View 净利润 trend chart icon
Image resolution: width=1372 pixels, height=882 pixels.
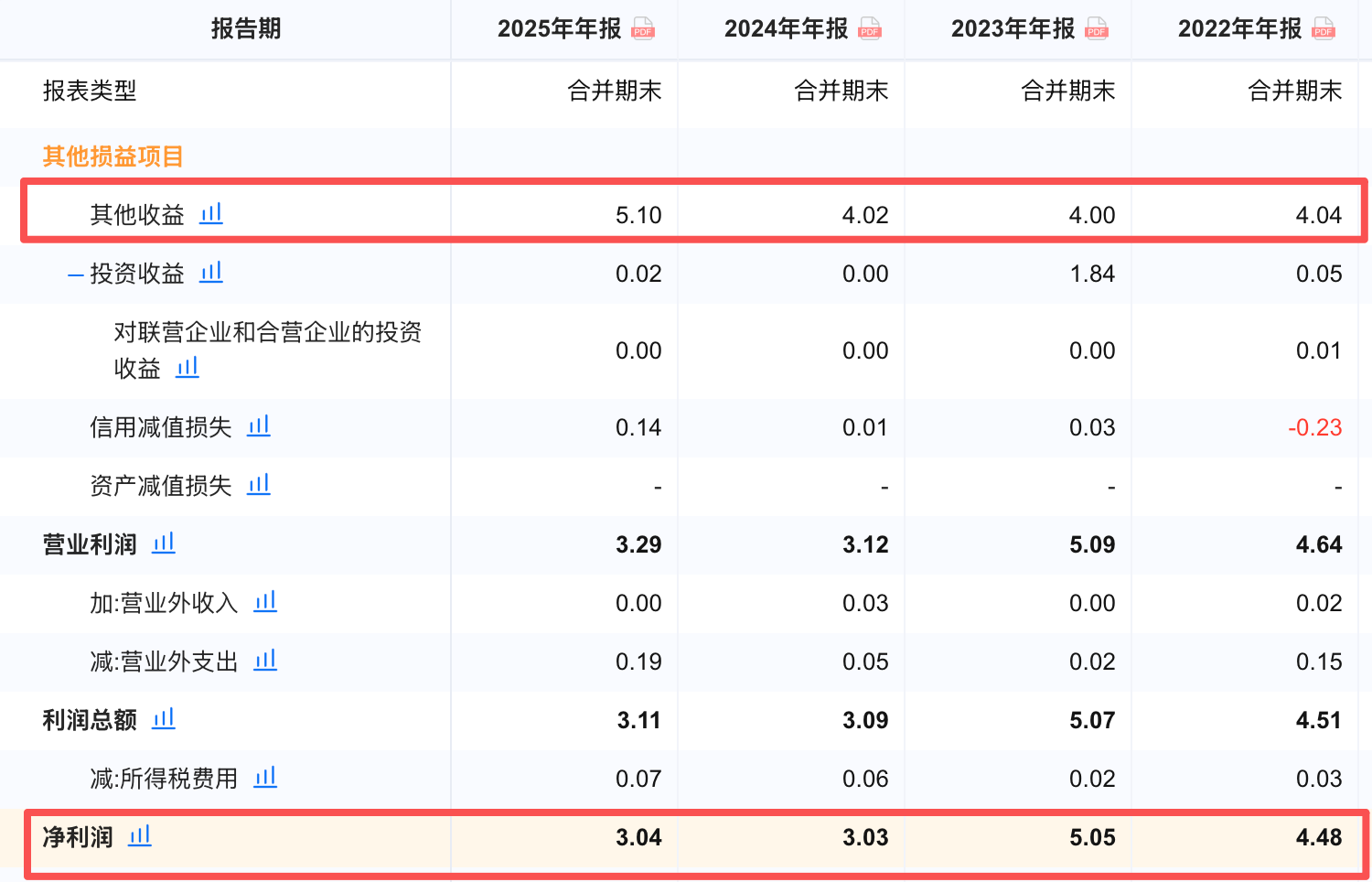(140, 835)
